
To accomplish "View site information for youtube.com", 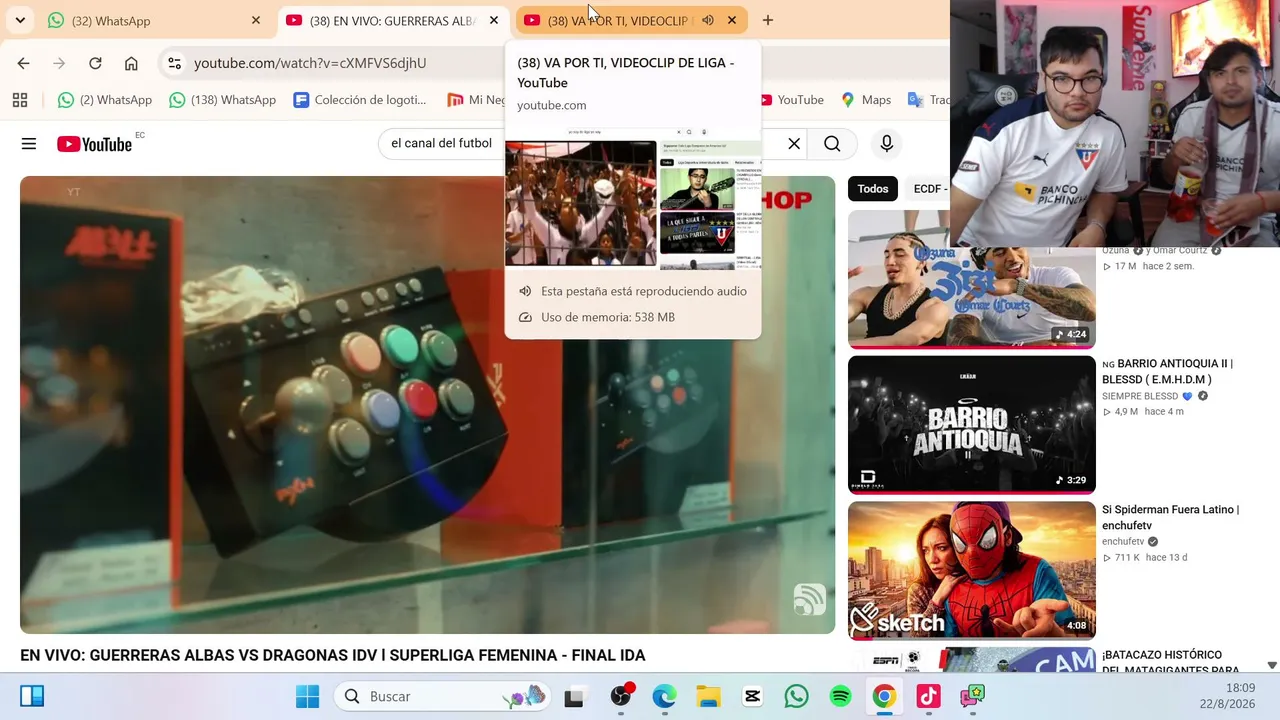I will coord(174,63).
